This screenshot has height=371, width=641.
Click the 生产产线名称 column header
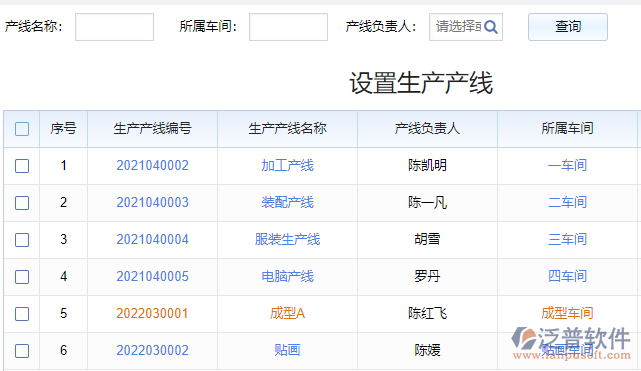click(x=287, y=129)
